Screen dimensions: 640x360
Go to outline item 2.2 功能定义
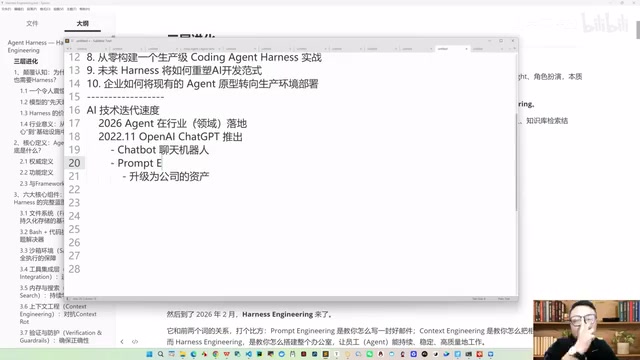point(36,173)
